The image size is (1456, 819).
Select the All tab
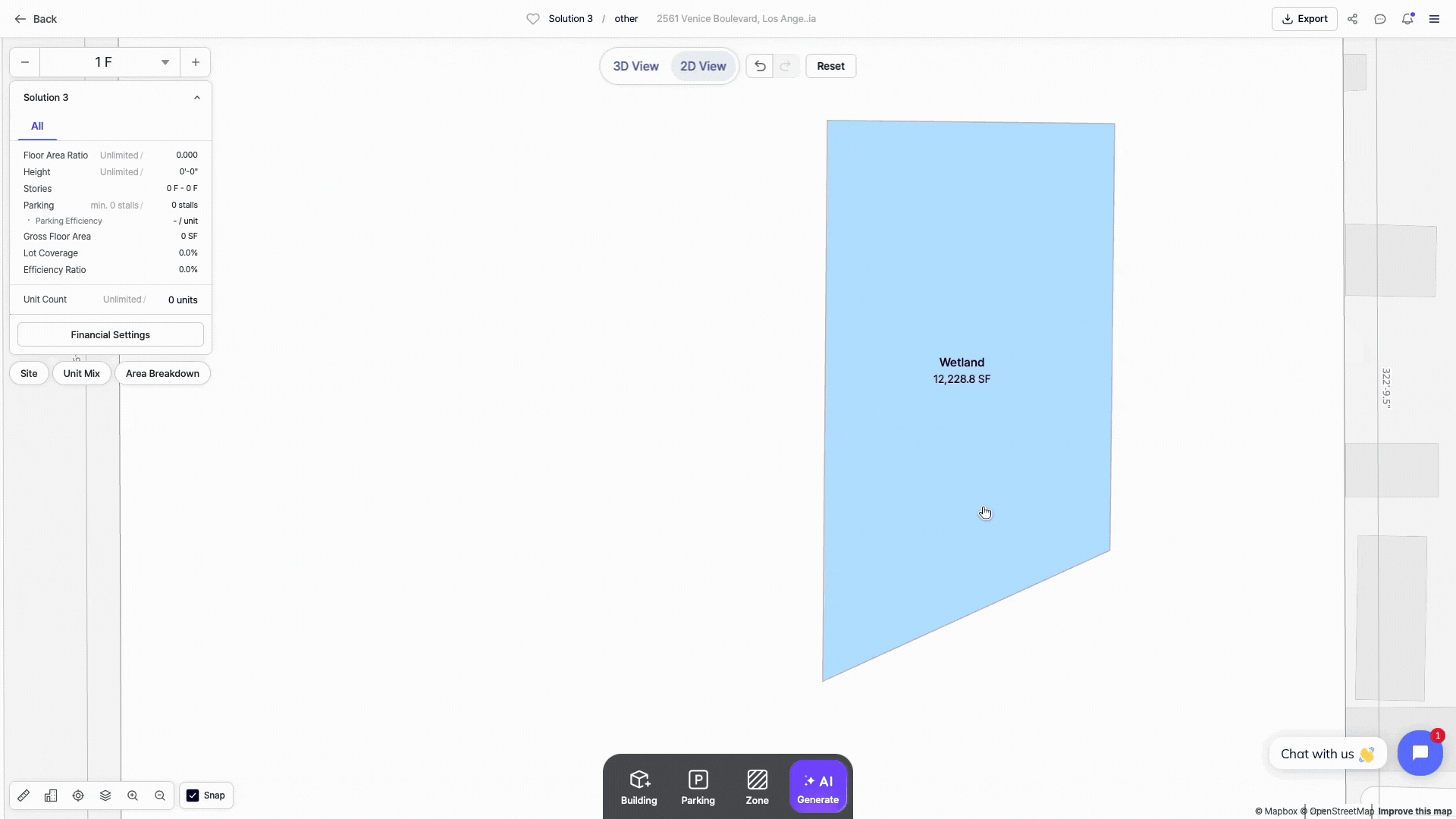pyautogui.click(x=37, y=126)
